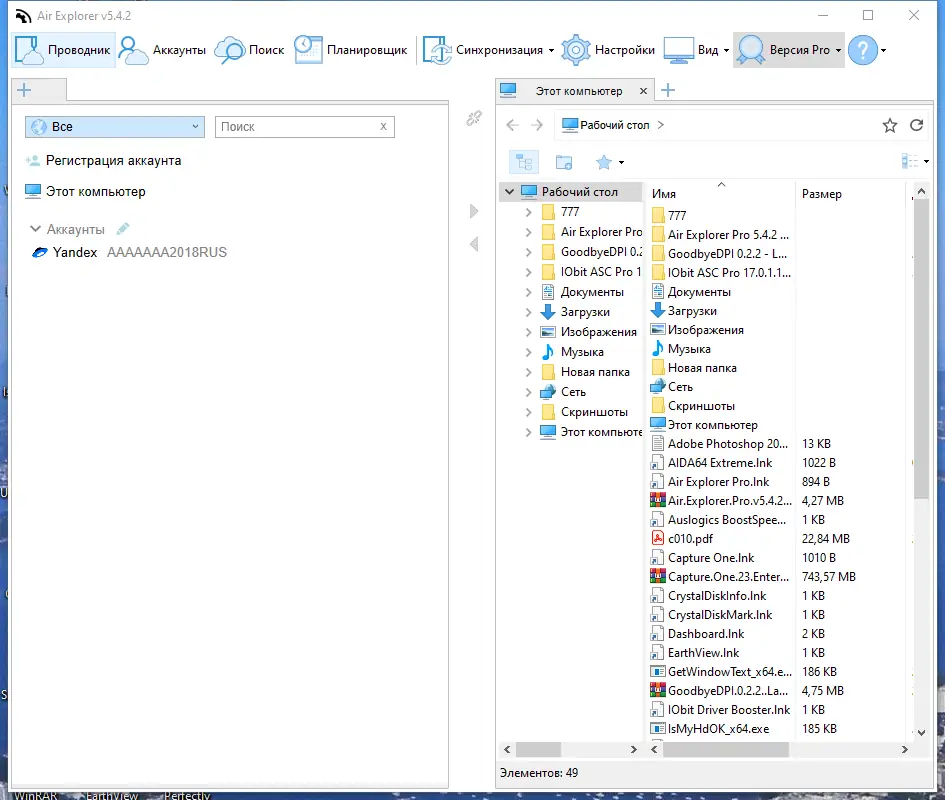Expand the Сеть node in tree
This screenshot has width=945, height=800.
[x=529, y=392]
